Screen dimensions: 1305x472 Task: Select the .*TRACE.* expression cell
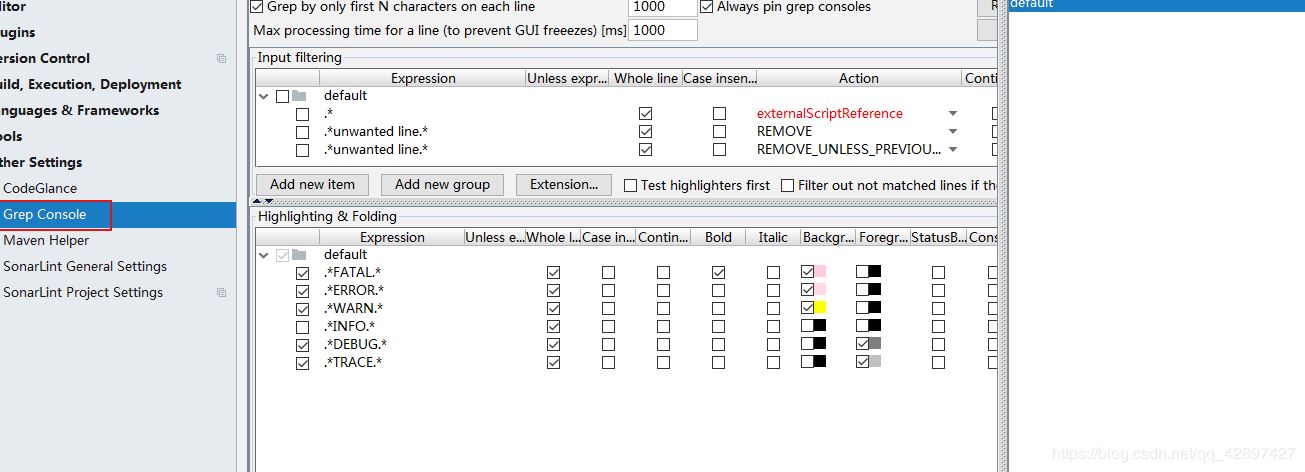coord(353,363)
